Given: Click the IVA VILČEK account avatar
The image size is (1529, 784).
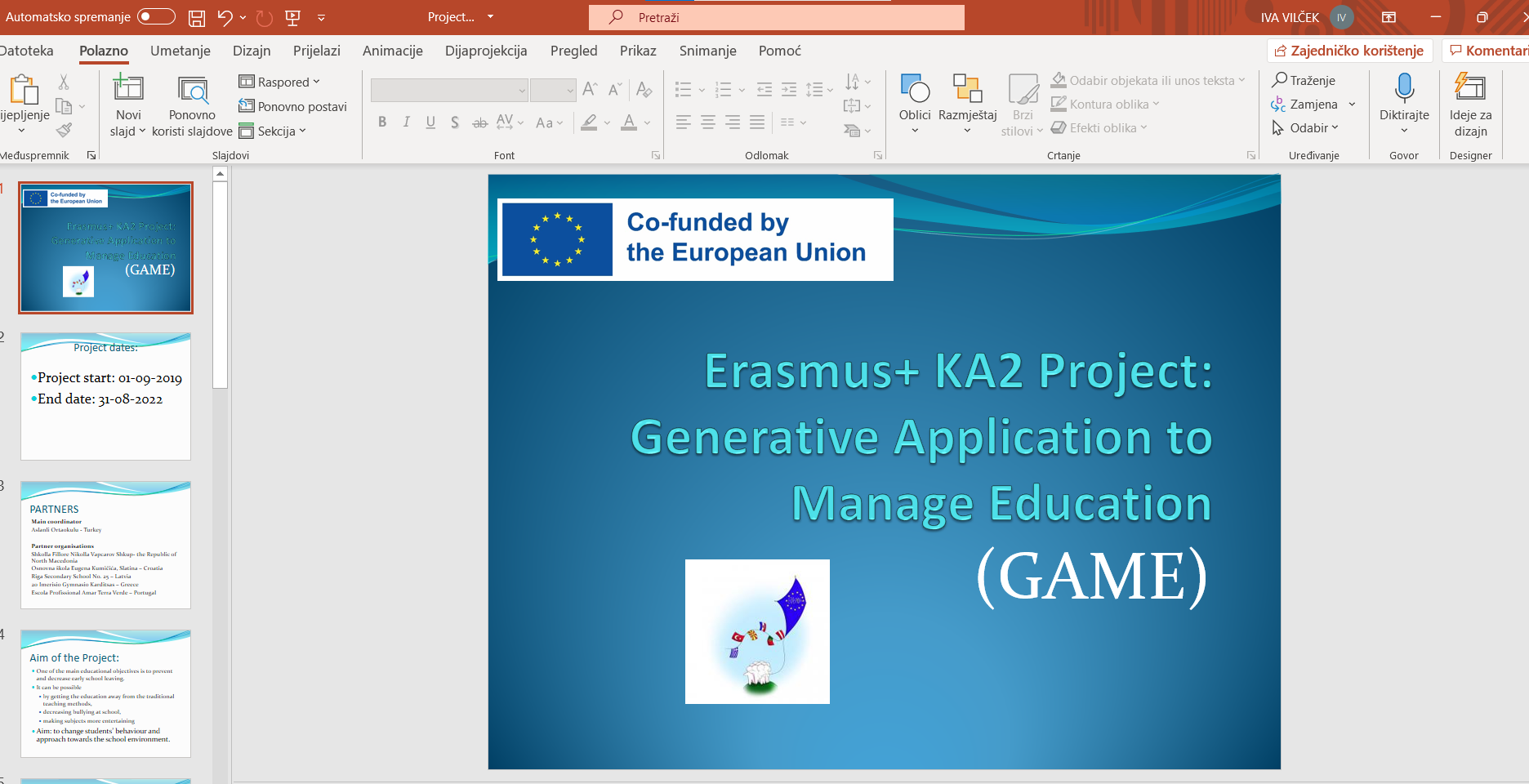Looking at the screenshot, I should click(1341, 17).
